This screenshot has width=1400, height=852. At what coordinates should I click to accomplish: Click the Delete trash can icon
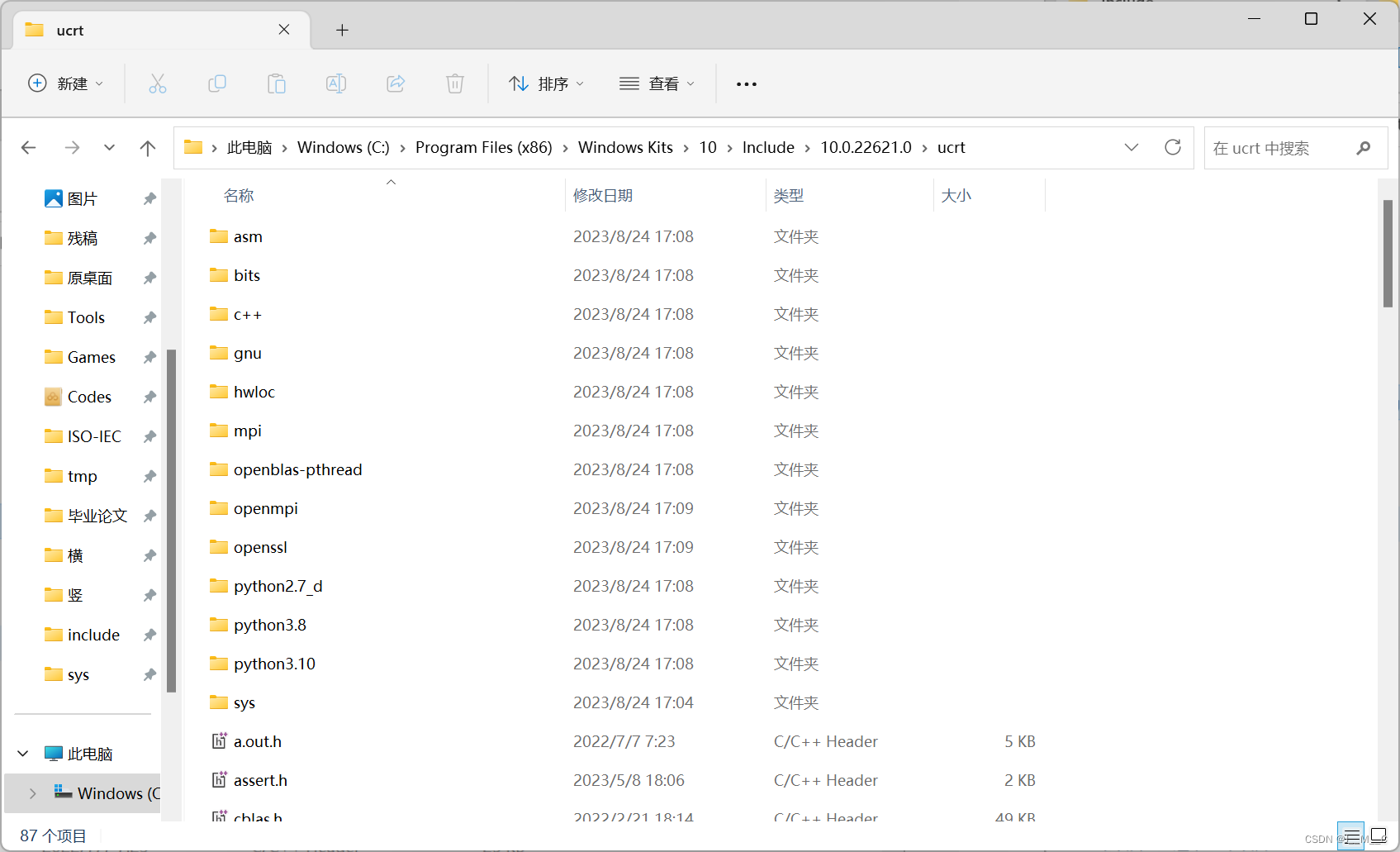click(455, 83)
